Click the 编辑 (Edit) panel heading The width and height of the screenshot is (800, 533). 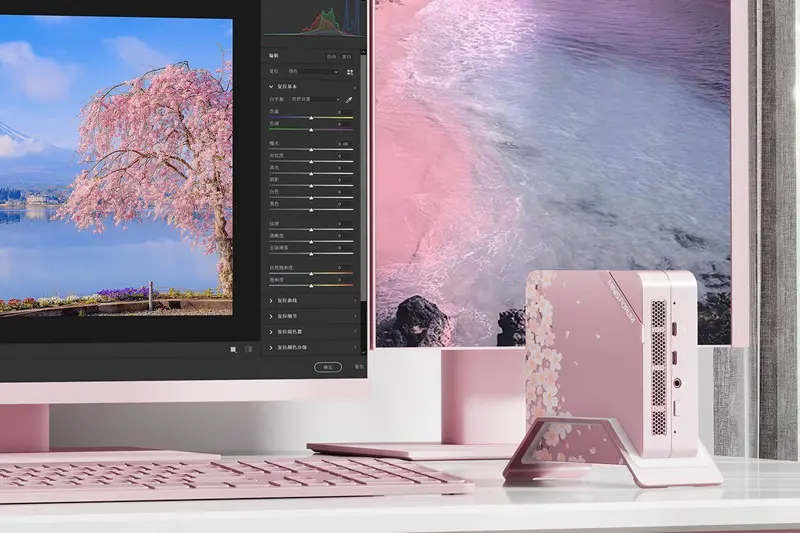(x=274, y=56)
